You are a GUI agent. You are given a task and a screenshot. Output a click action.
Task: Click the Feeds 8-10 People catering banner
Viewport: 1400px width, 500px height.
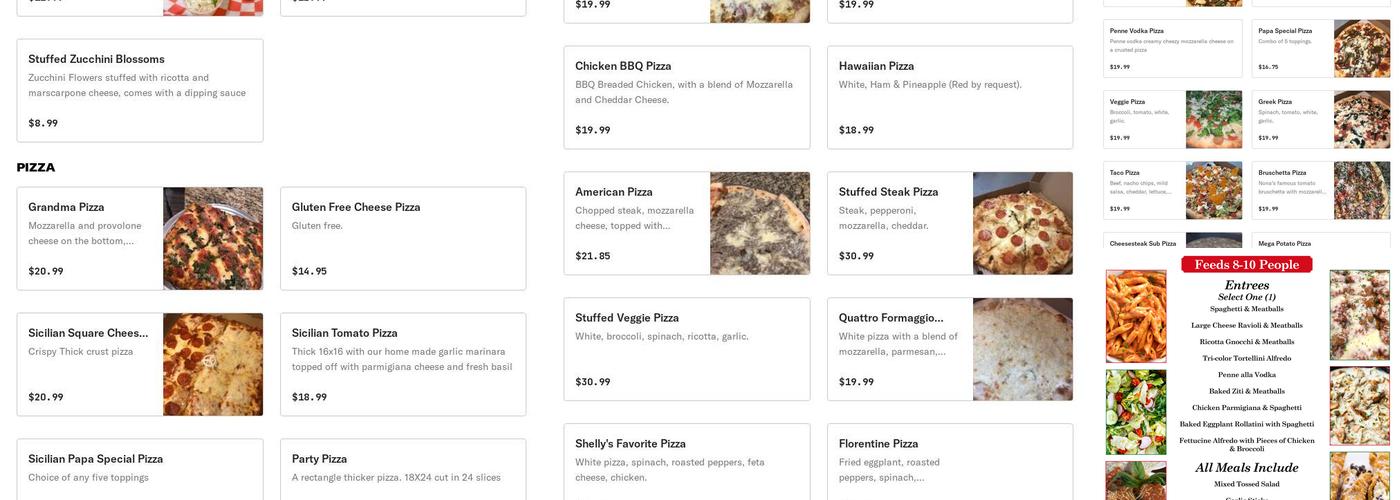click(1247, 265)
